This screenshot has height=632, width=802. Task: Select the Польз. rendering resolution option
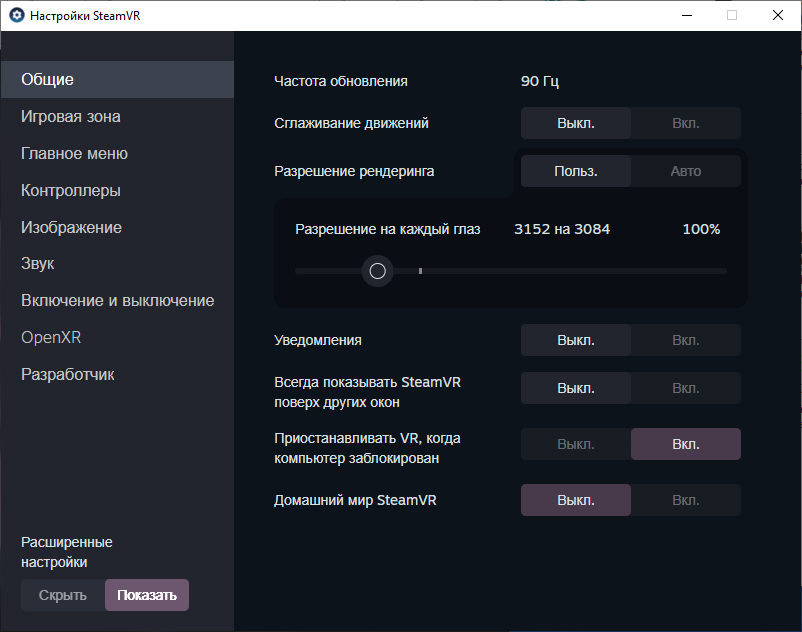click(x=576, y=171)
